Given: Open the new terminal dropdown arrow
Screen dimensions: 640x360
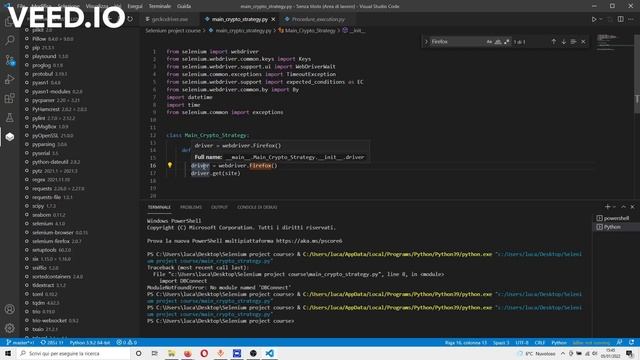Looking at the screenshot, I should tap(615, 207).
